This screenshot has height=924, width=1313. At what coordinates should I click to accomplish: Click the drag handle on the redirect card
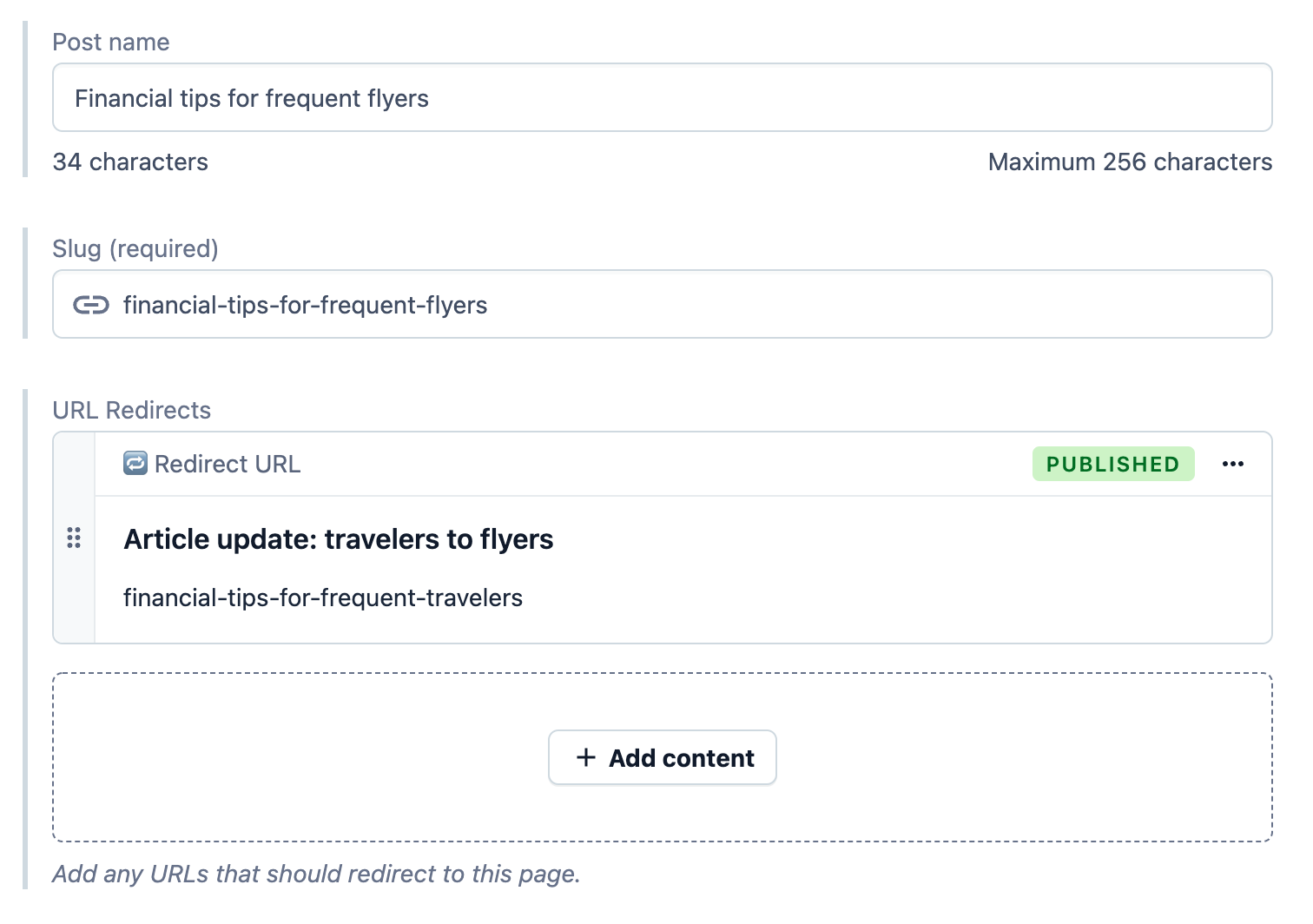[x=74, y=538]
